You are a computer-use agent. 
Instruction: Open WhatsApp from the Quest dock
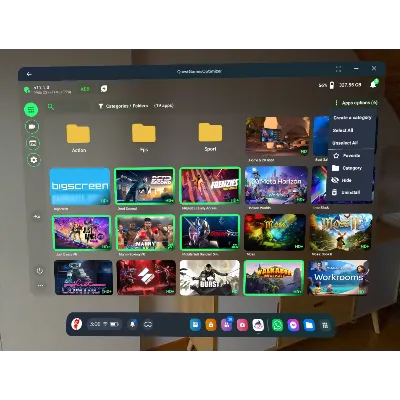click(x=277, y=325)
